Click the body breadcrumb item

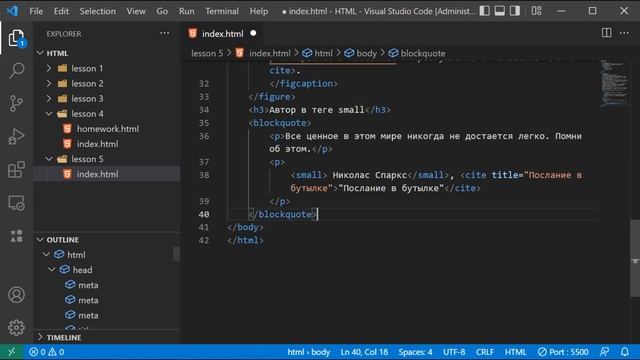tap(360, 53)
